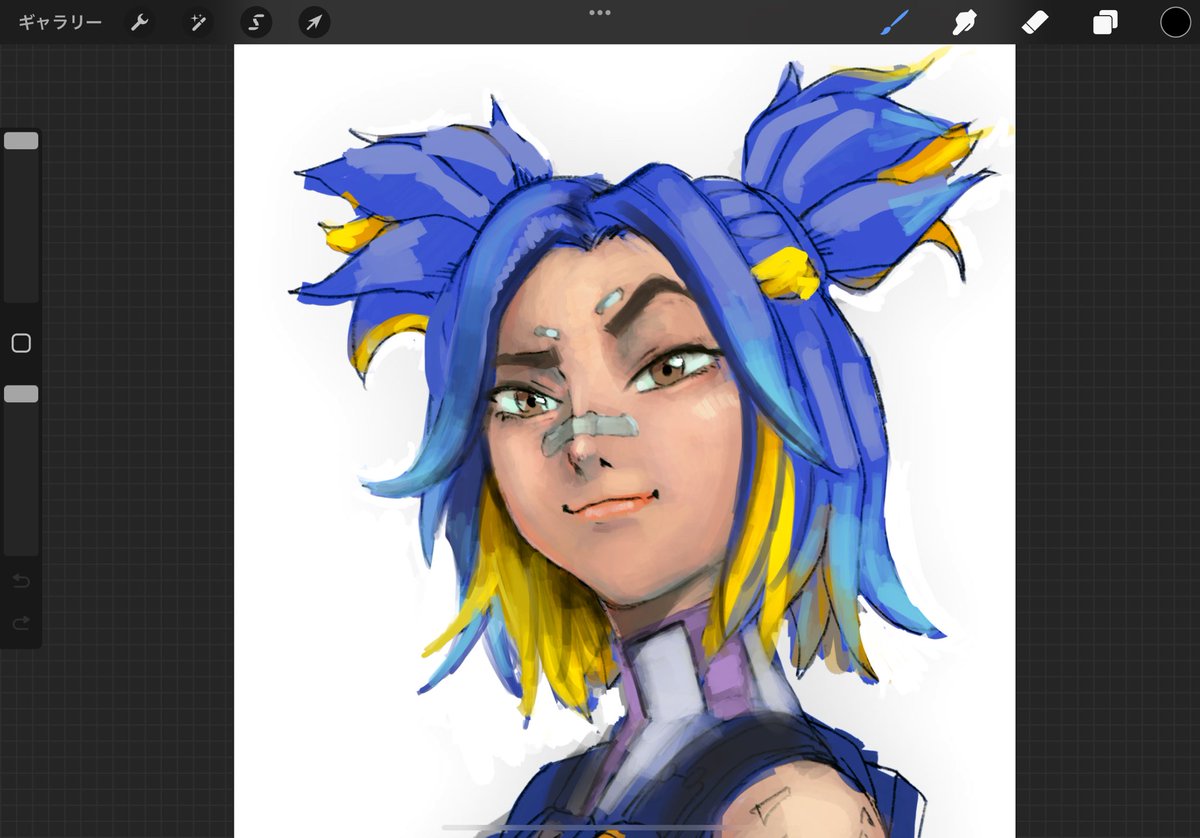Select the Smudge finger tool
Image resolution: width=1200 pixels, height=838 pixels.
coord(965,22)
